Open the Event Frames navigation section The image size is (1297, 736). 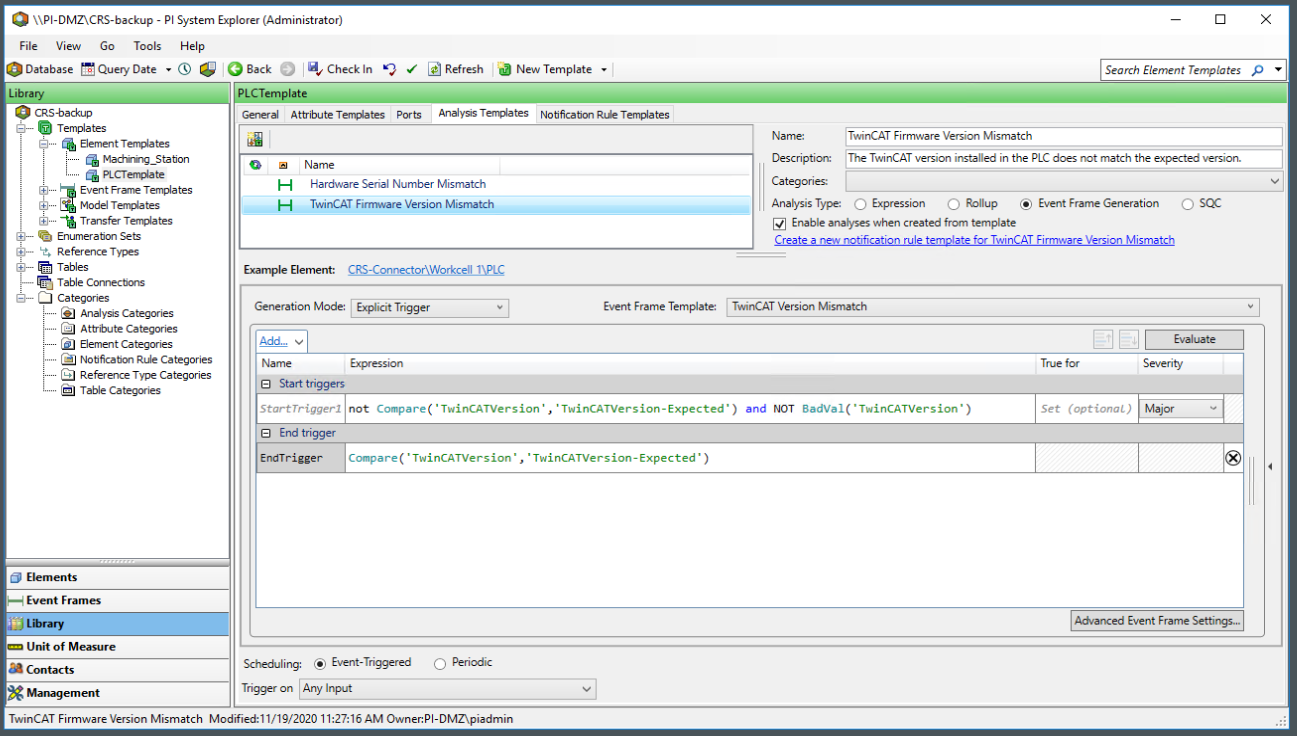click(118, 600)
